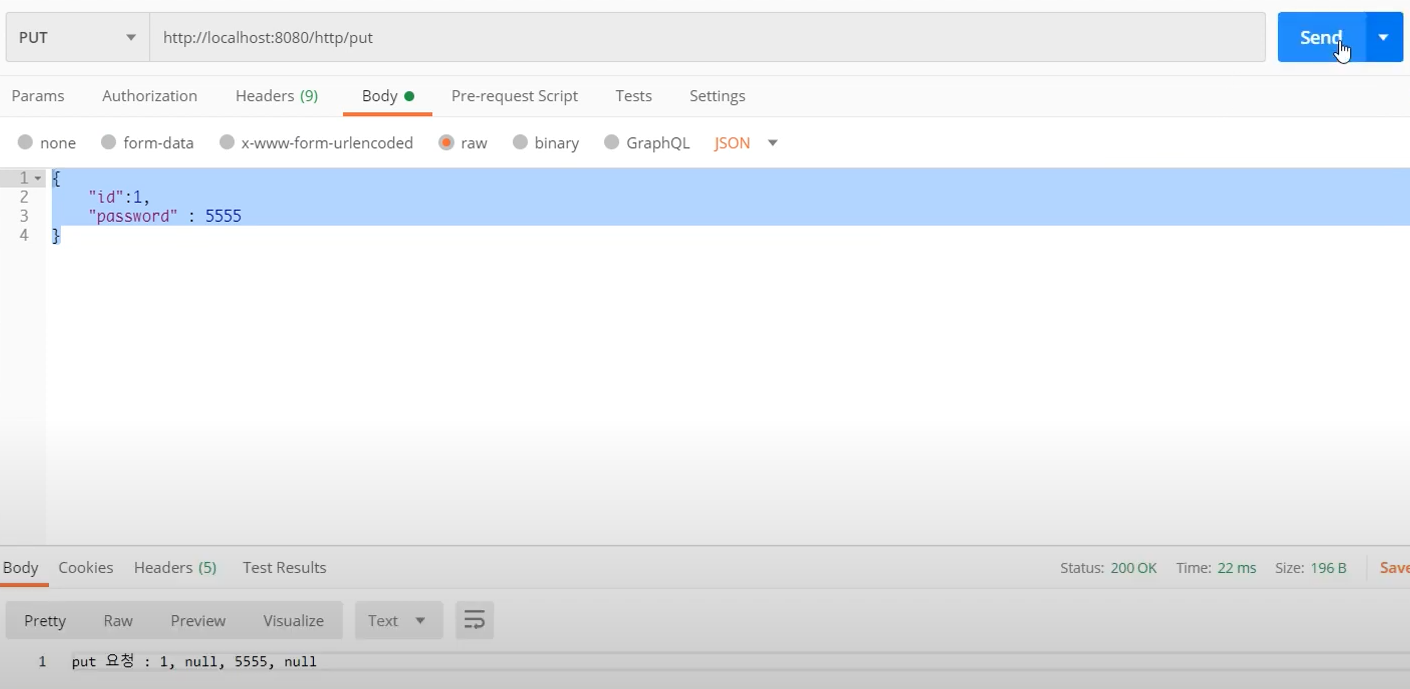Switch to the Params tab
Screen dimensions: 1410x689
click(x=38, y=96)
